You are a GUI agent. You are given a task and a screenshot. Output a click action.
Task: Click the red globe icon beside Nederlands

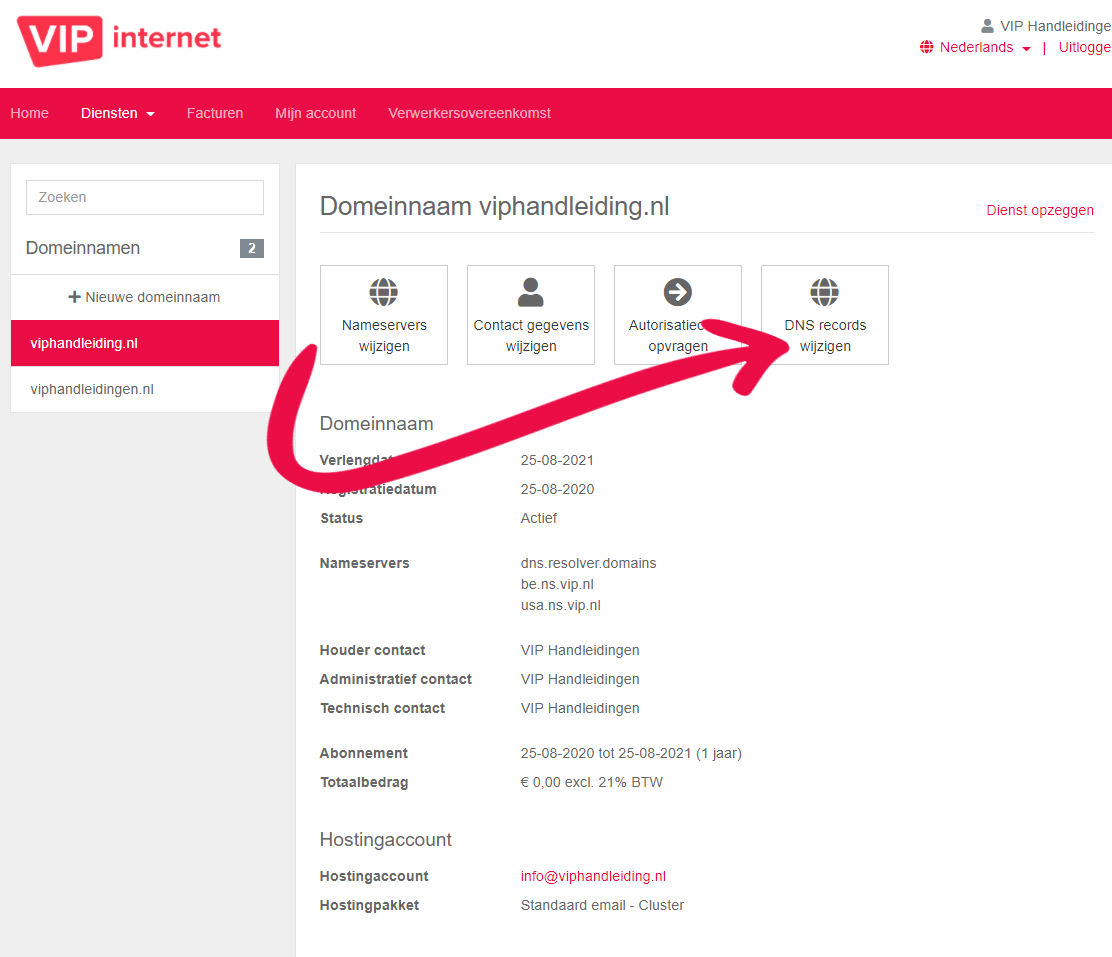coord(926,48)
